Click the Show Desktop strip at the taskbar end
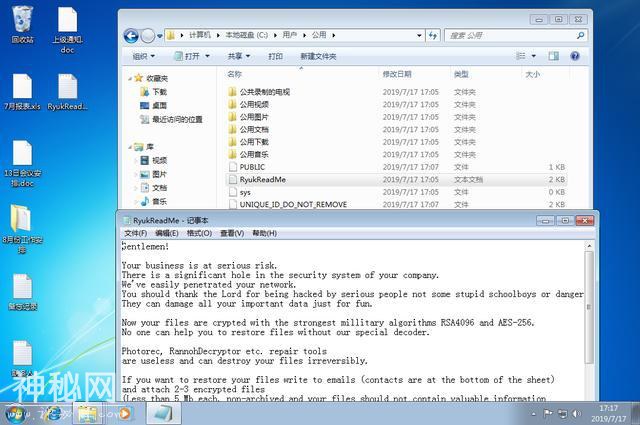The height and width of the screenshot is (425, 640). pyautogui.click(x=636, y=414)
